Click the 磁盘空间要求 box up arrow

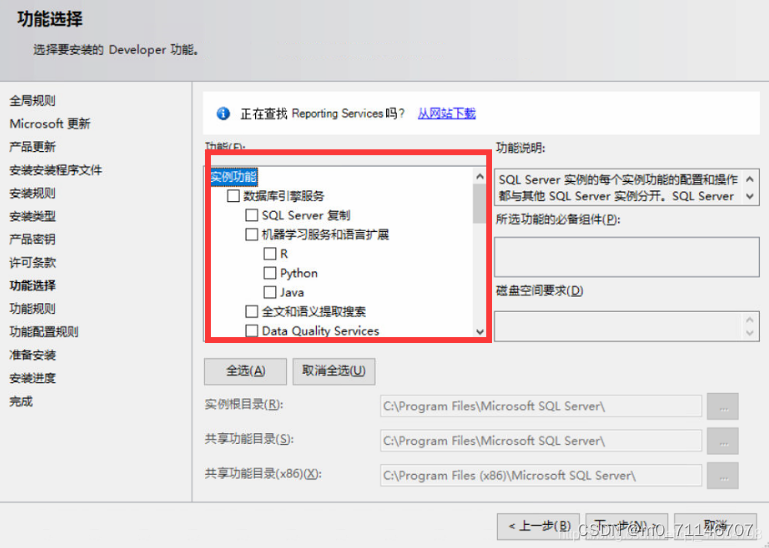749,320
